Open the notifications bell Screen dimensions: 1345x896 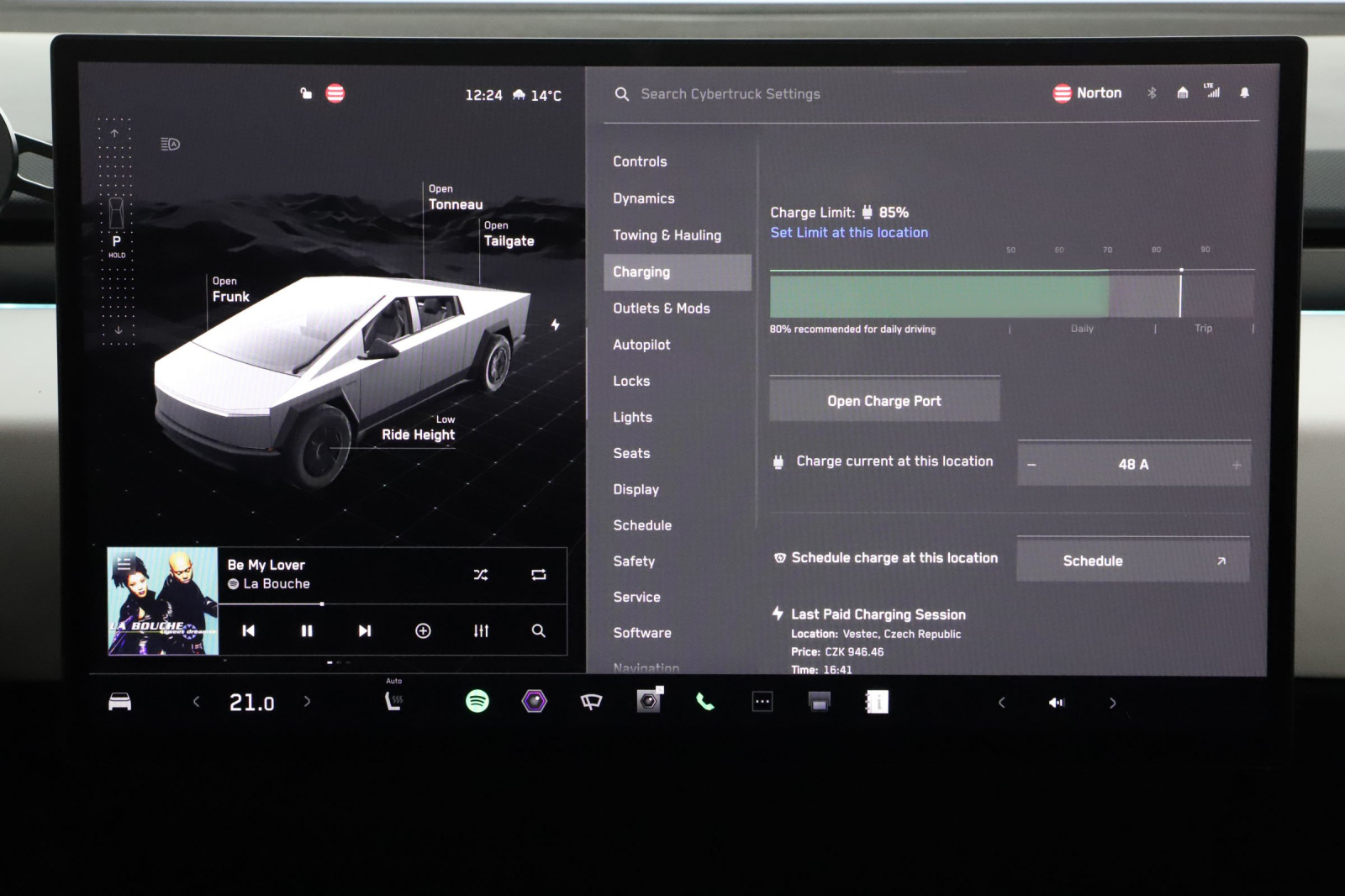coord(1245,94)
